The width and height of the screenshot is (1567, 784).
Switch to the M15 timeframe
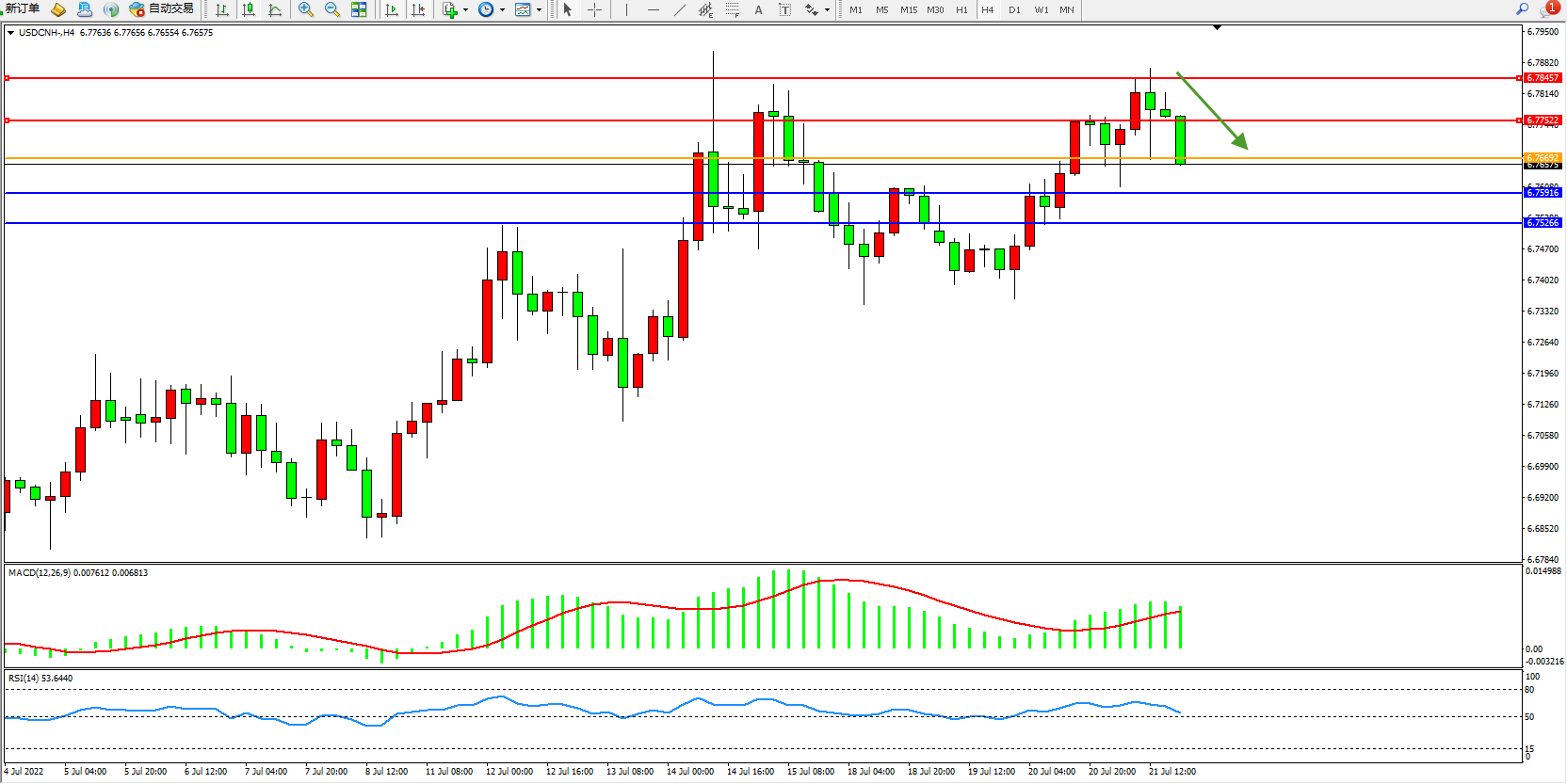pos(908,9)
